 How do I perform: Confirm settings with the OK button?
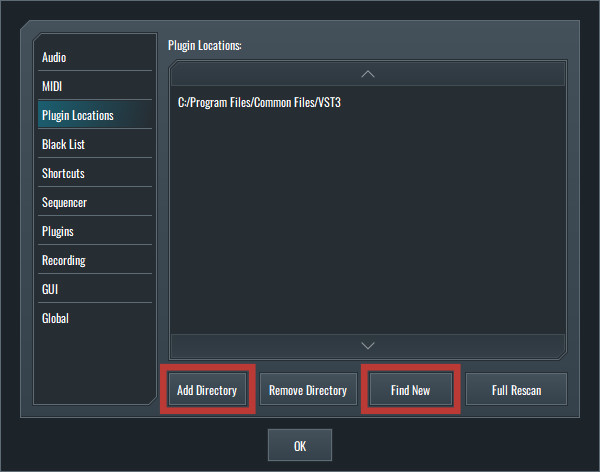(300, 445)
